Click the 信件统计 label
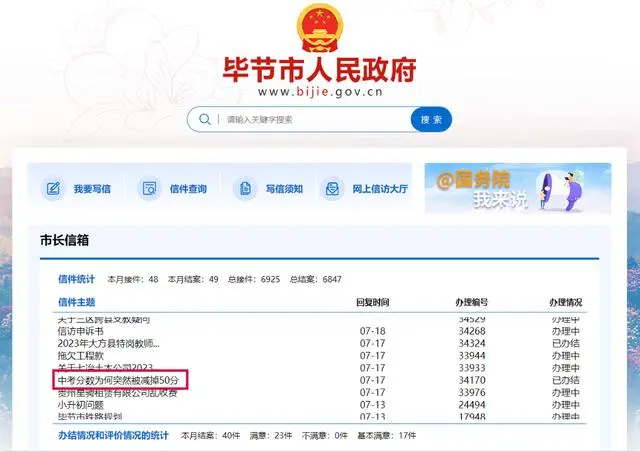 pyautogui.click(x=76, y=279)
